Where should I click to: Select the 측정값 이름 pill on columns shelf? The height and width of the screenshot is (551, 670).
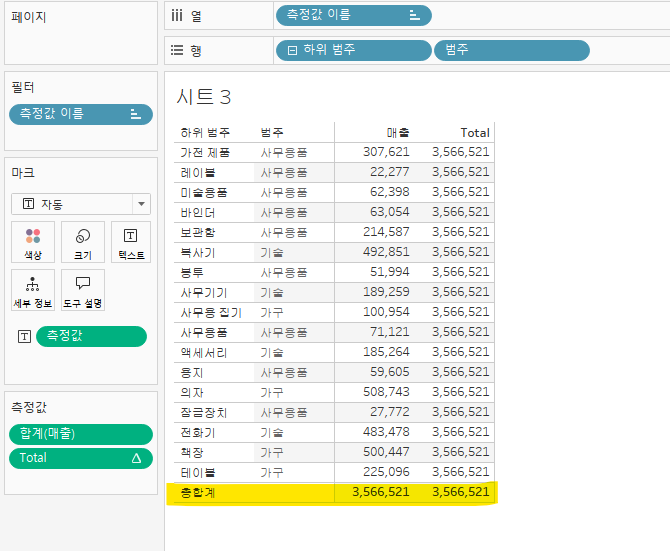354,16
